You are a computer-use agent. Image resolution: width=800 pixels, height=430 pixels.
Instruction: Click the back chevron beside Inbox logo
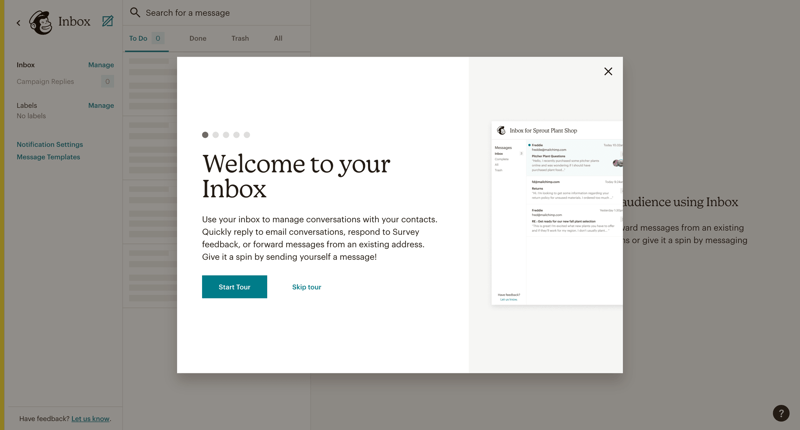(18, 22)
